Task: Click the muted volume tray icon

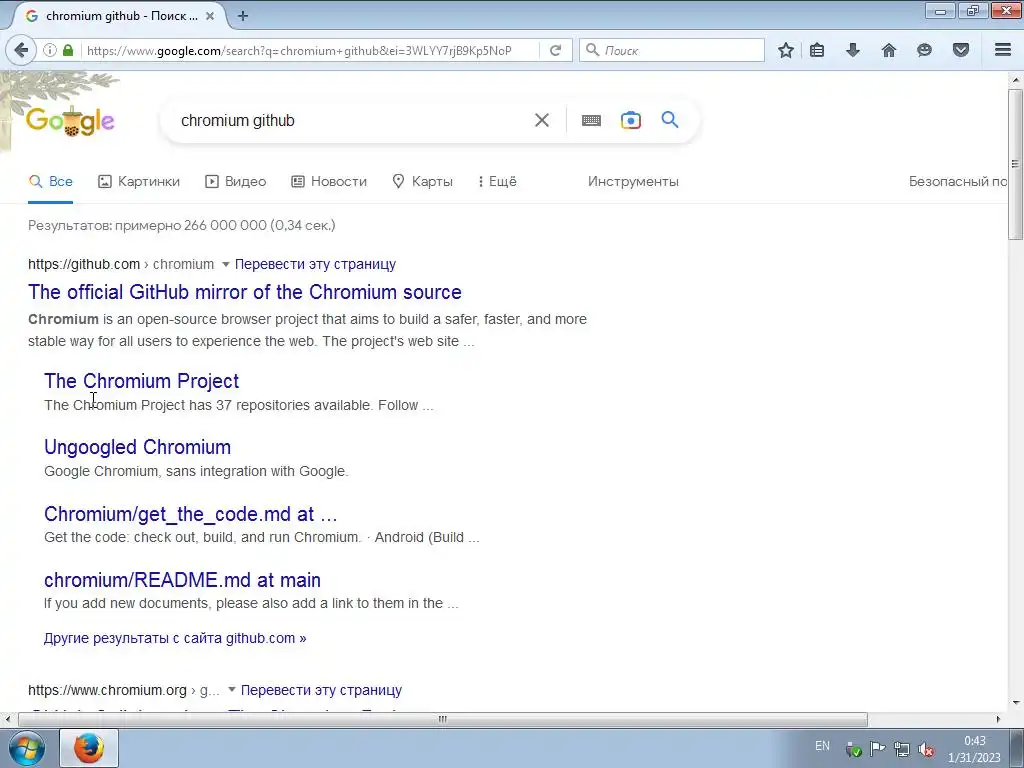Action: [x=925, y=749]
